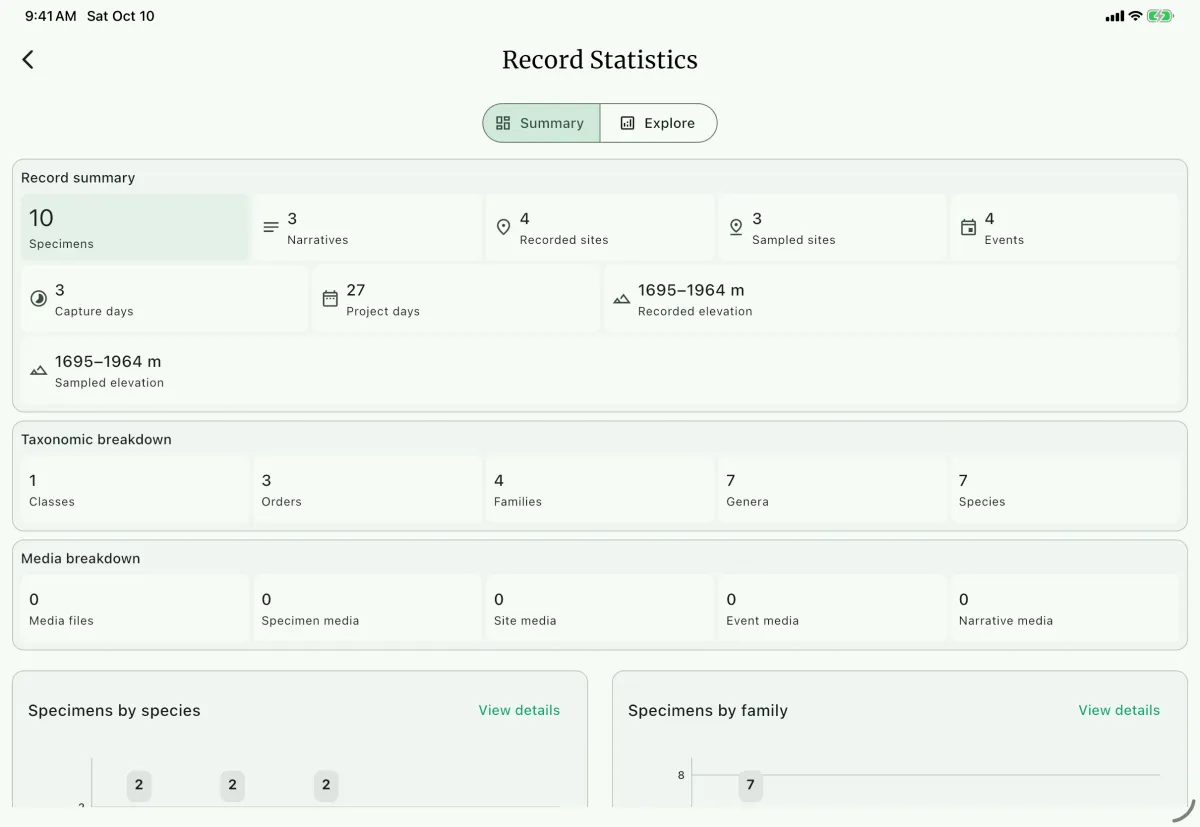Select the 10 Specimens card

click(135, 228)
